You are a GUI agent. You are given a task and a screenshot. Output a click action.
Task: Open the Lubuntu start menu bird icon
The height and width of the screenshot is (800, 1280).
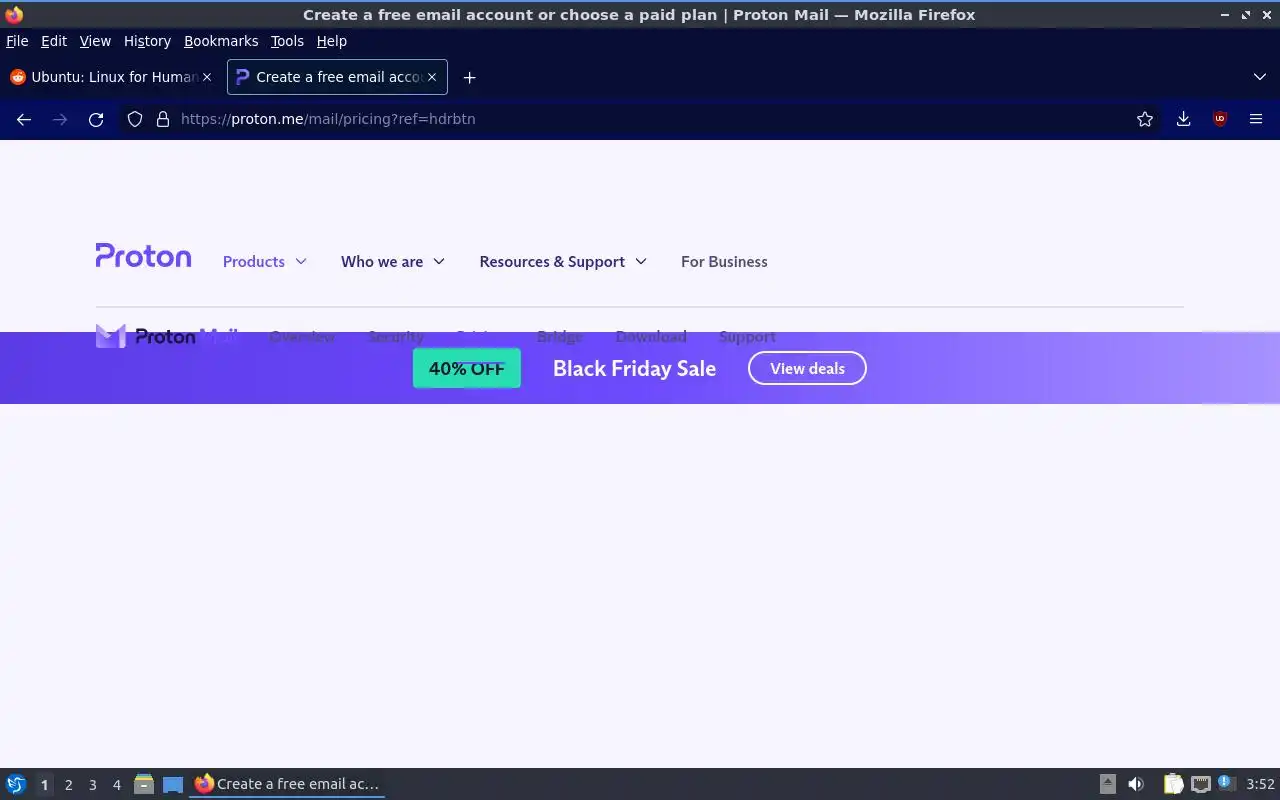[x=16, y=784]
